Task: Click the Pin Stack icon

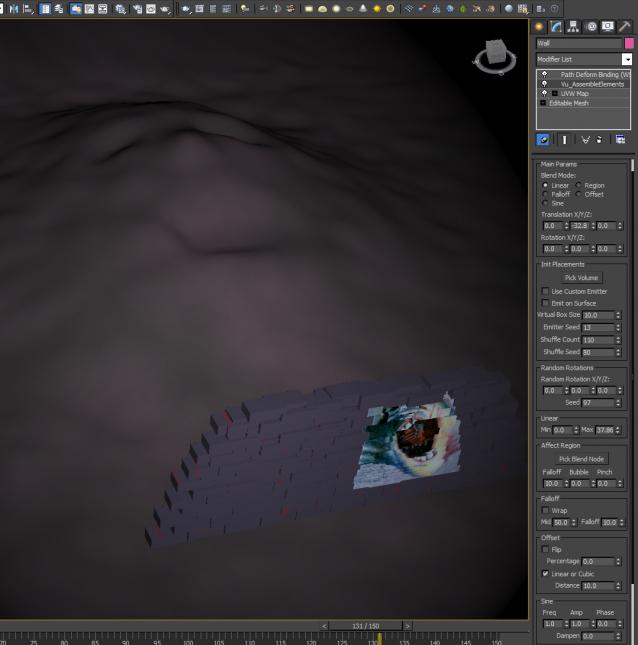Action: 544,140
